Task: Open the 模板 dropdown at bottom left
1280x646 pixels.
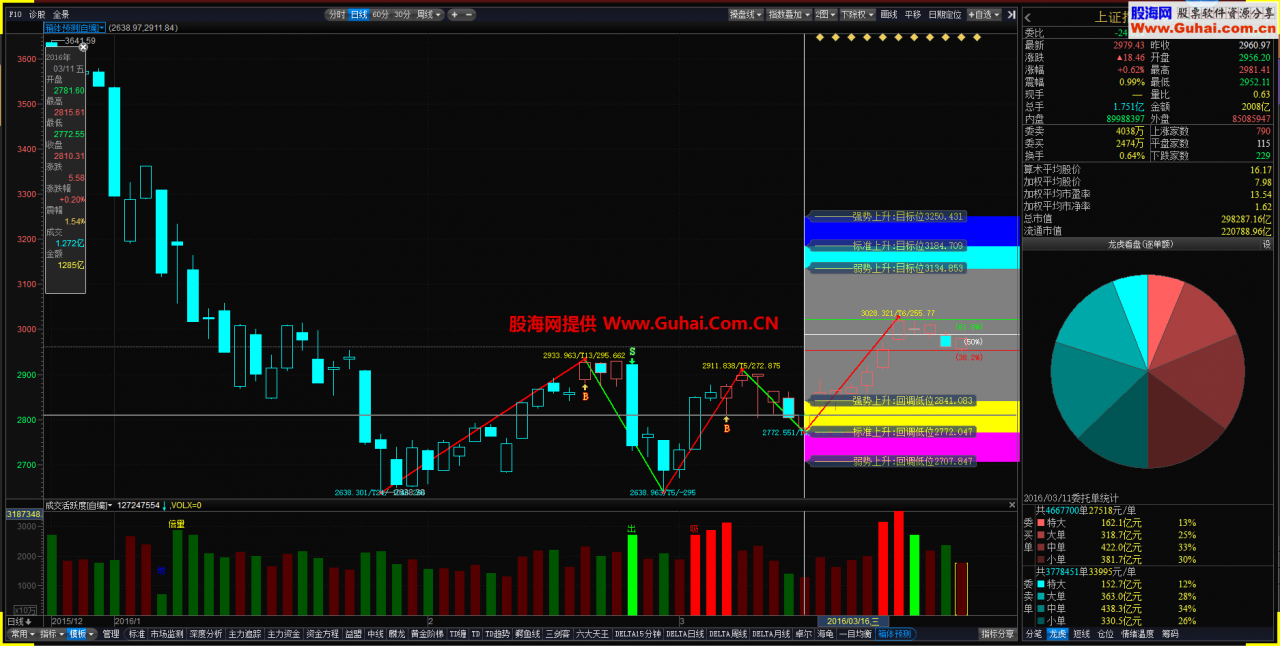Action: pyautogui.click(x=80, y=634)
